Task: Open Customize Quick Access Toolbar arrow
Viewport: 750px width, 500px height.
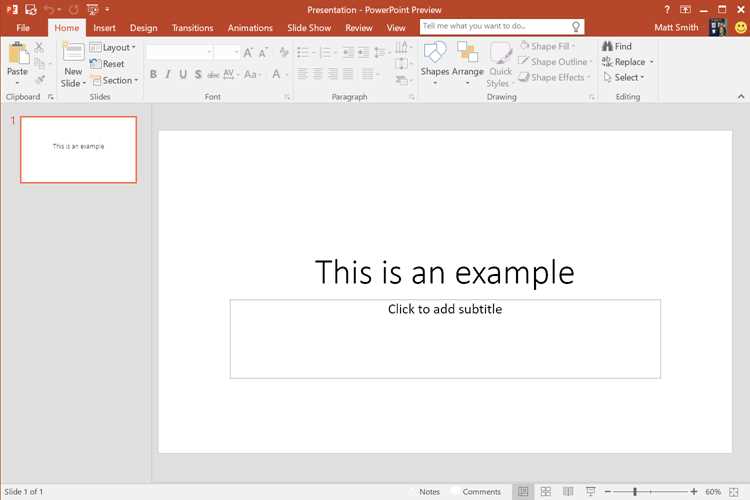Action: pyautogui.click(x=107, y=9)
